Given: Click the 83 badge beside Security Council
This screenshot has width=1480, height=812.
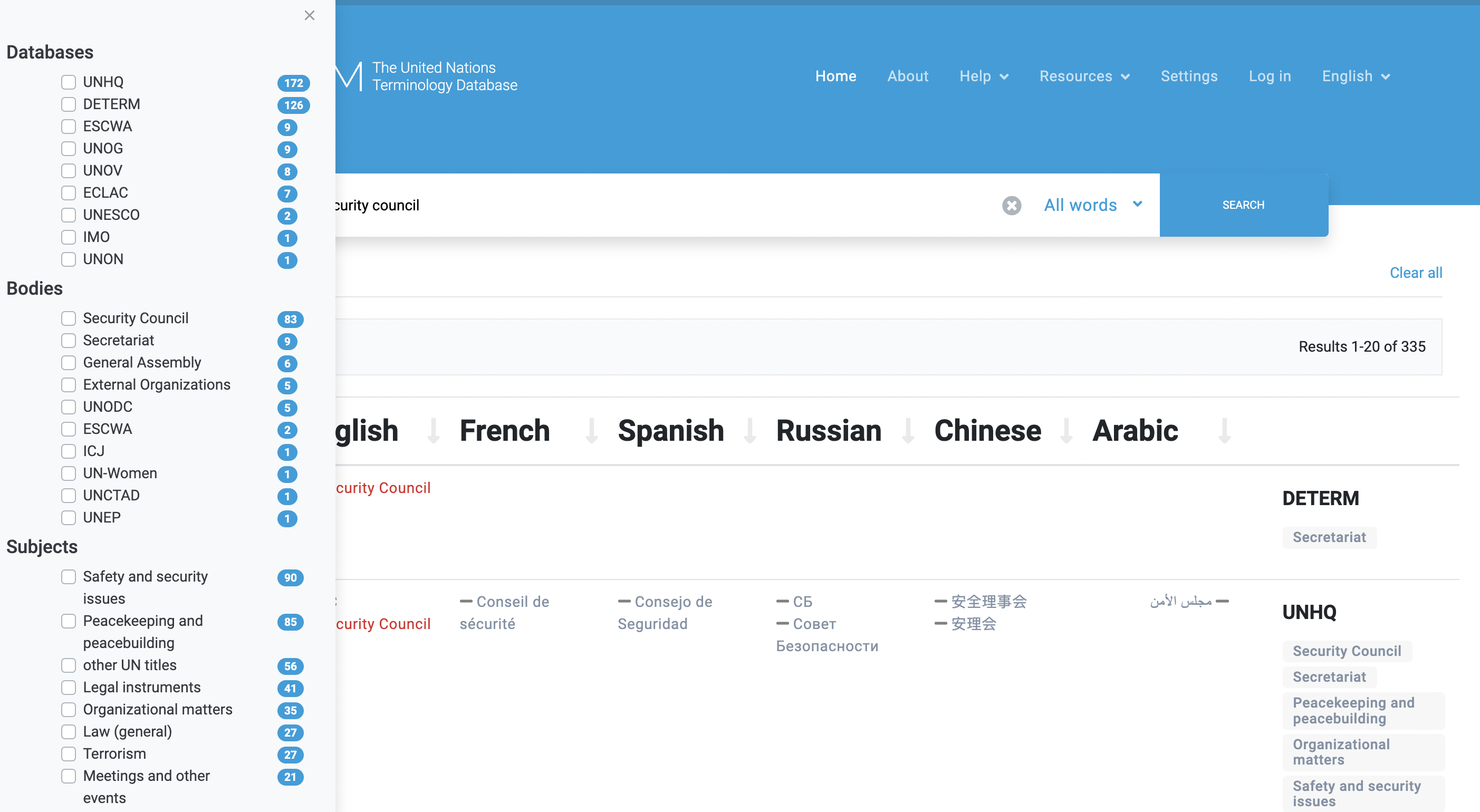Looking at the screenshot, I should [x=290, y=320].
